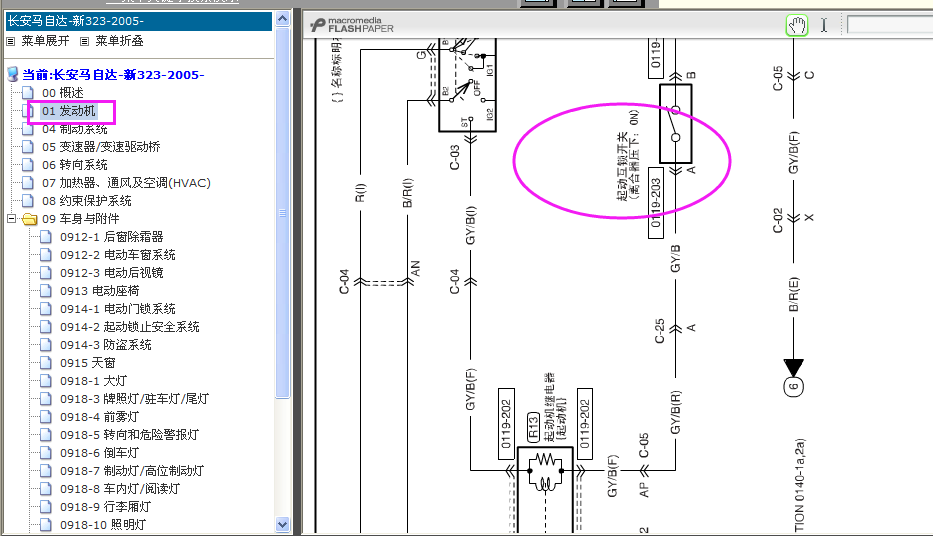
Task: Click the folder icon of 09 车身与附件
Action: 29,219
